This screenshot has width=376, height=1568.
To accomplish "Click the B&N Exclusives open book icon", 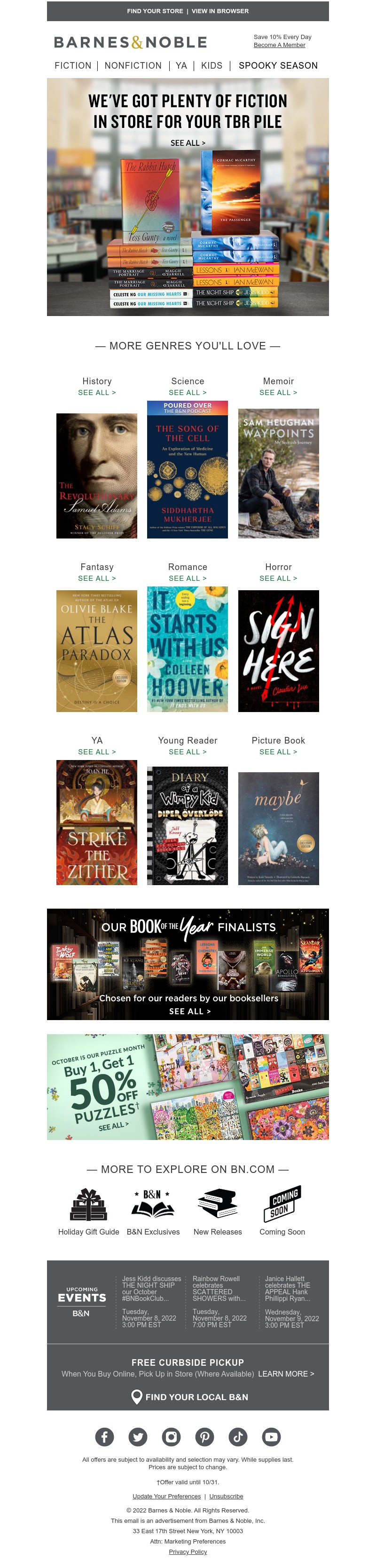I will pos(153,1204).
